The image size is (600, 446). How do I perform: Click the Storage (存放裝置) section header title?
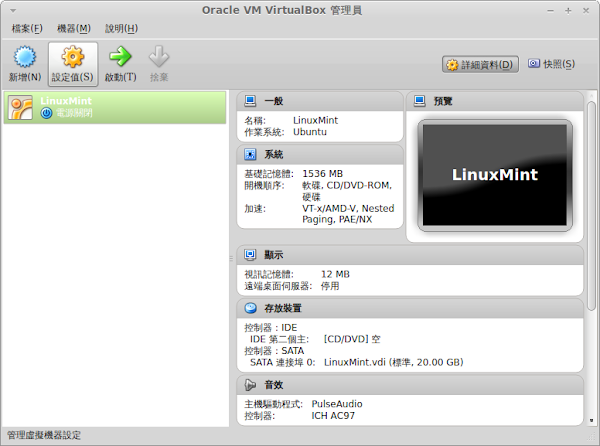pyautogui.click(x=283, y=308)
